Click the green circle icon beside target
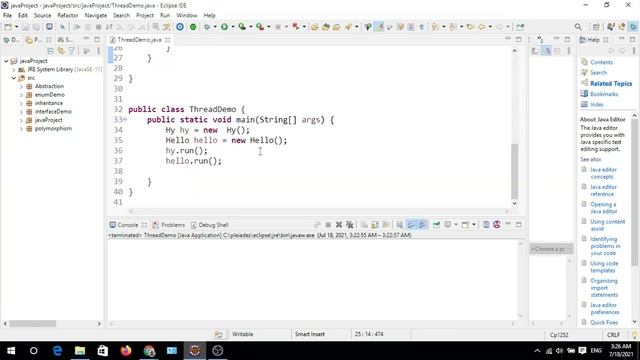The image size is (640, 360). (193, 27)
